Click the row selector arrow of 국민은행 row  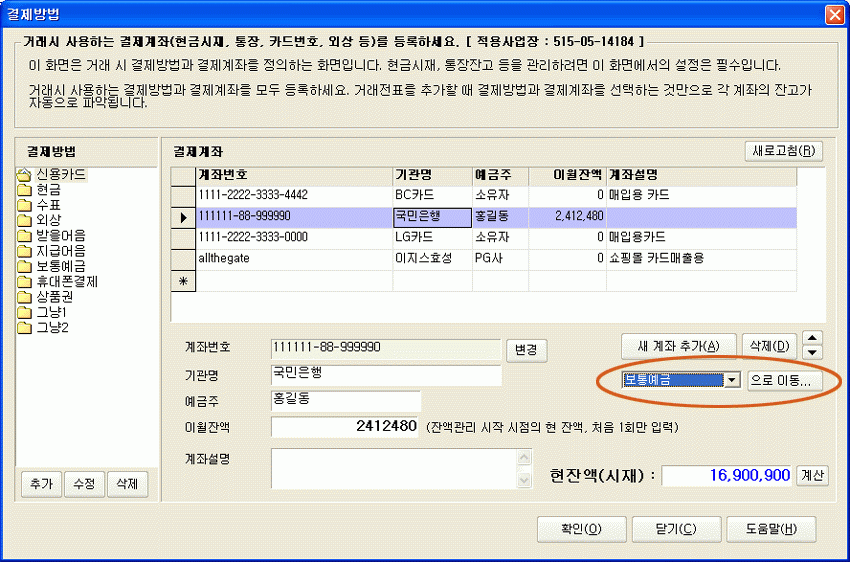(183, 217)
